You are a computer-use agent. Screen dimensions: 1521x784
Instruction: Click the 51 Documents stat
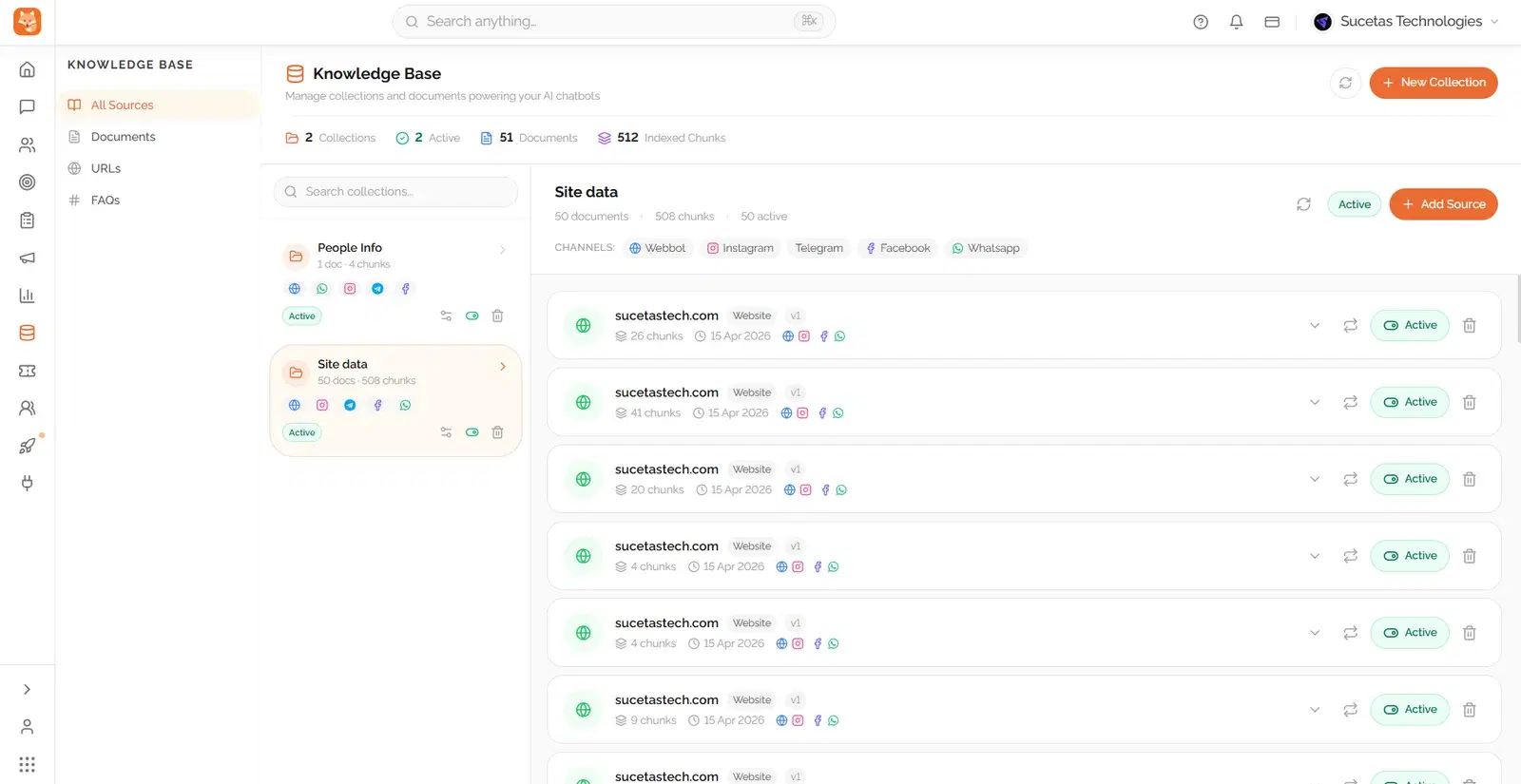(x=529, y=138)
